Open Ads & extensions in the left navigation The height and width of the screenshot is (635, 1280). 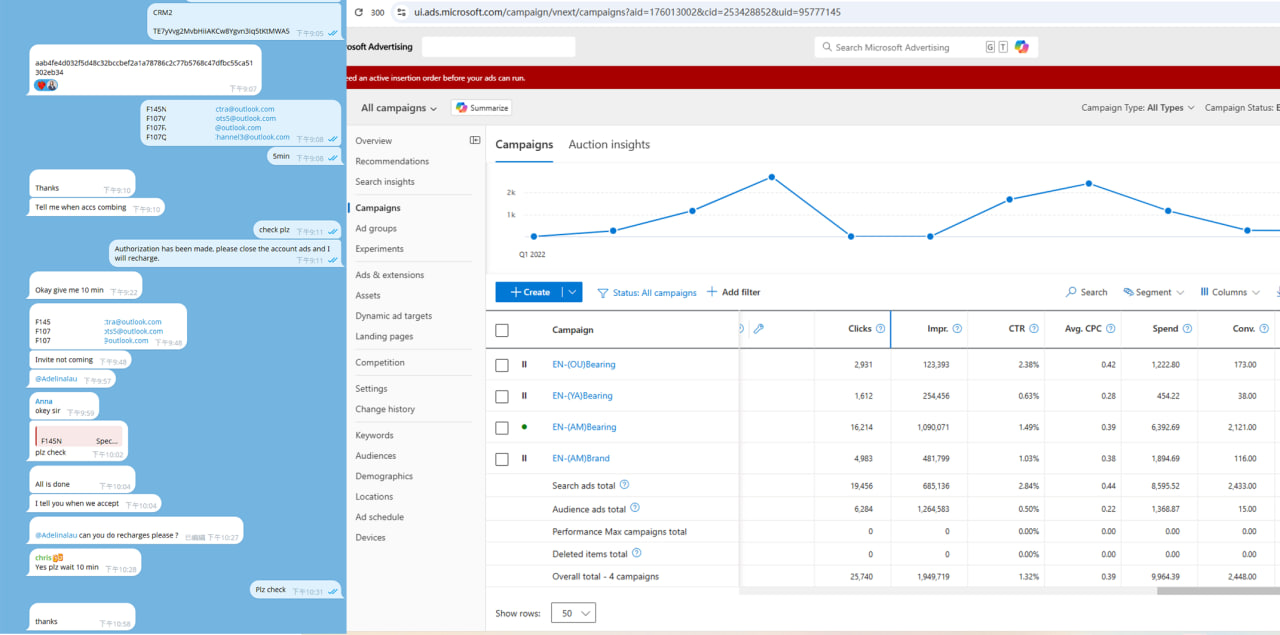(390, 275)
